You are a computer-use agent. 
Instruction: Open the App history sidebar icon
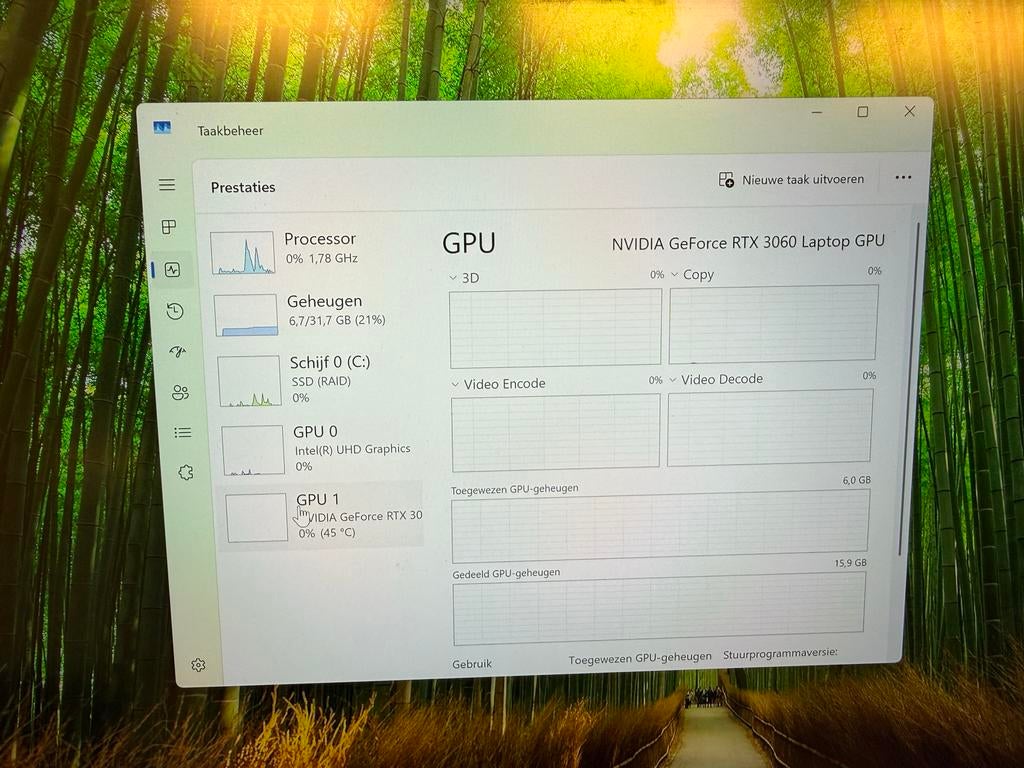(x=175, y=311)
